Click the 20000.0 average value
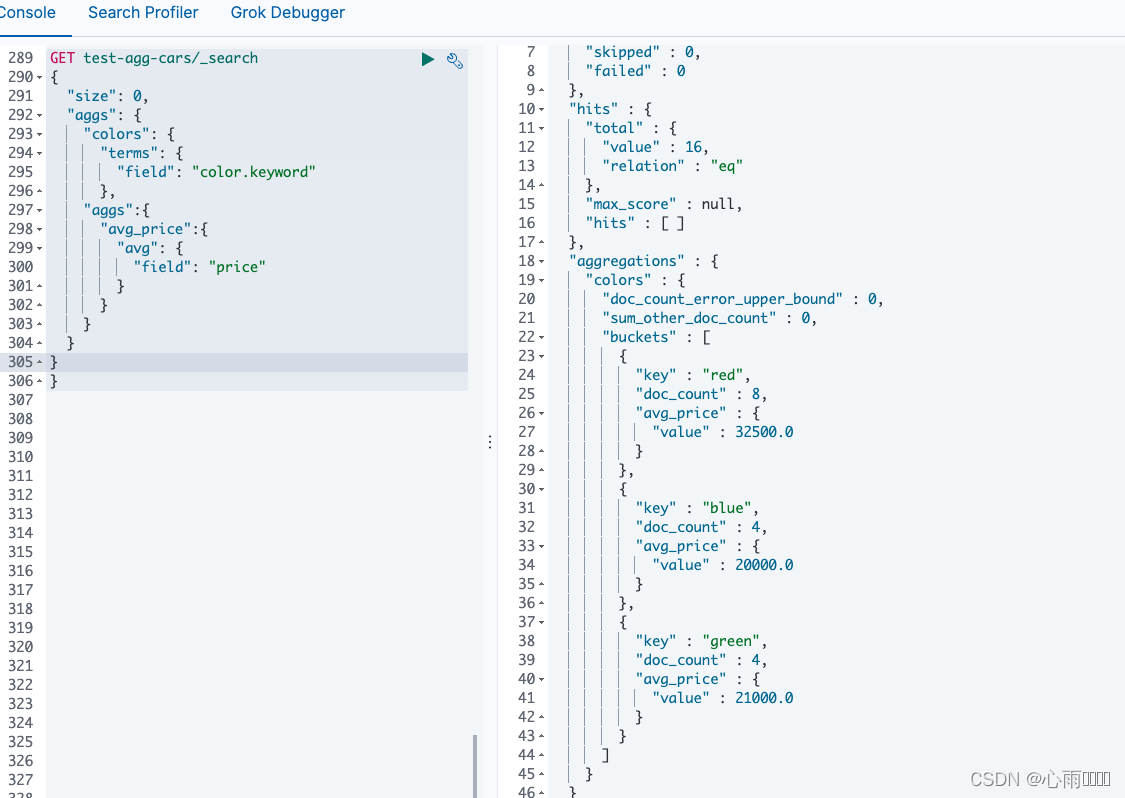 (764, 565)
